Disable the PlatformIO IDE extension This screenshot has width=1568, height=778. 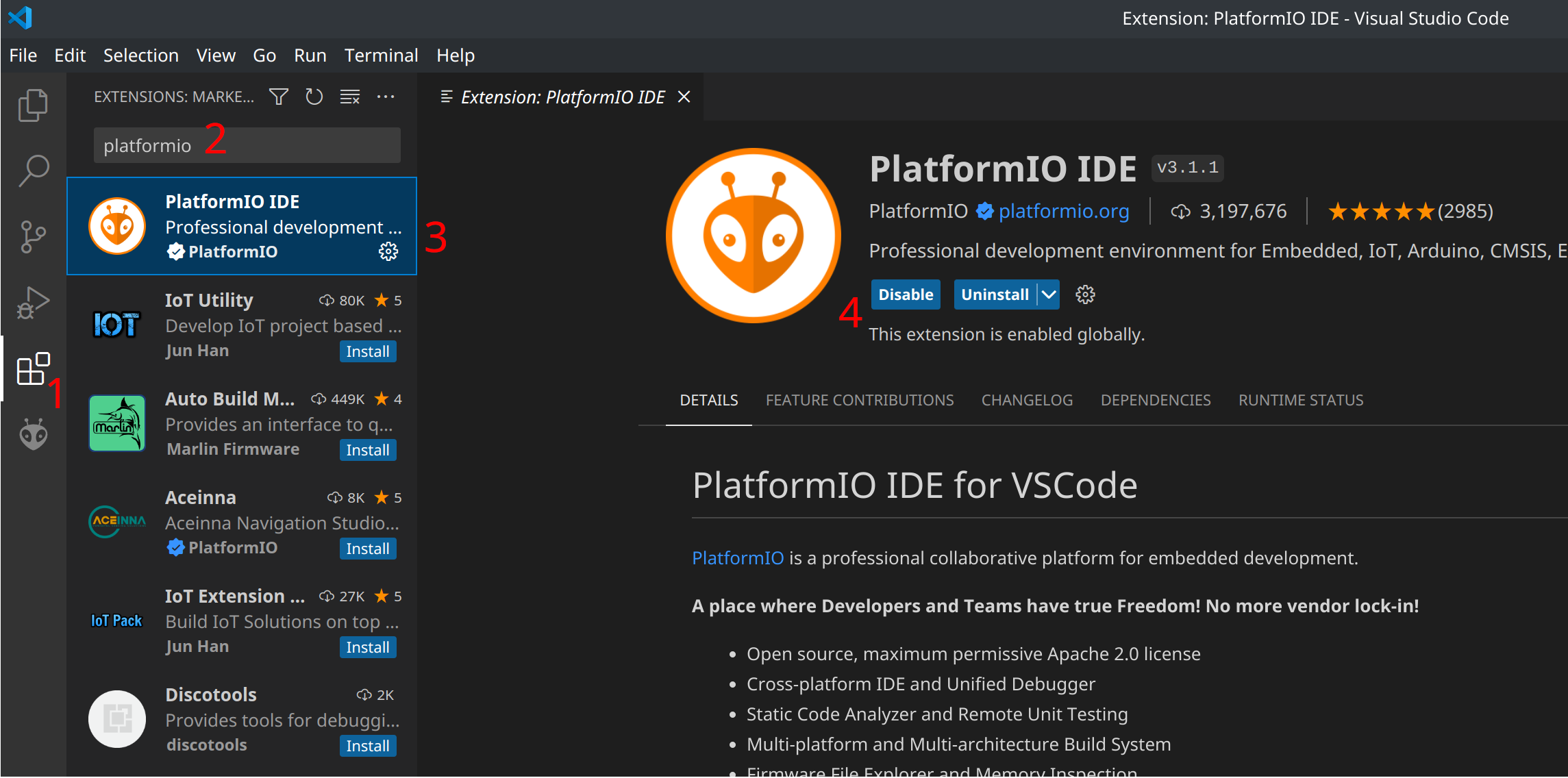click(906, 294)
